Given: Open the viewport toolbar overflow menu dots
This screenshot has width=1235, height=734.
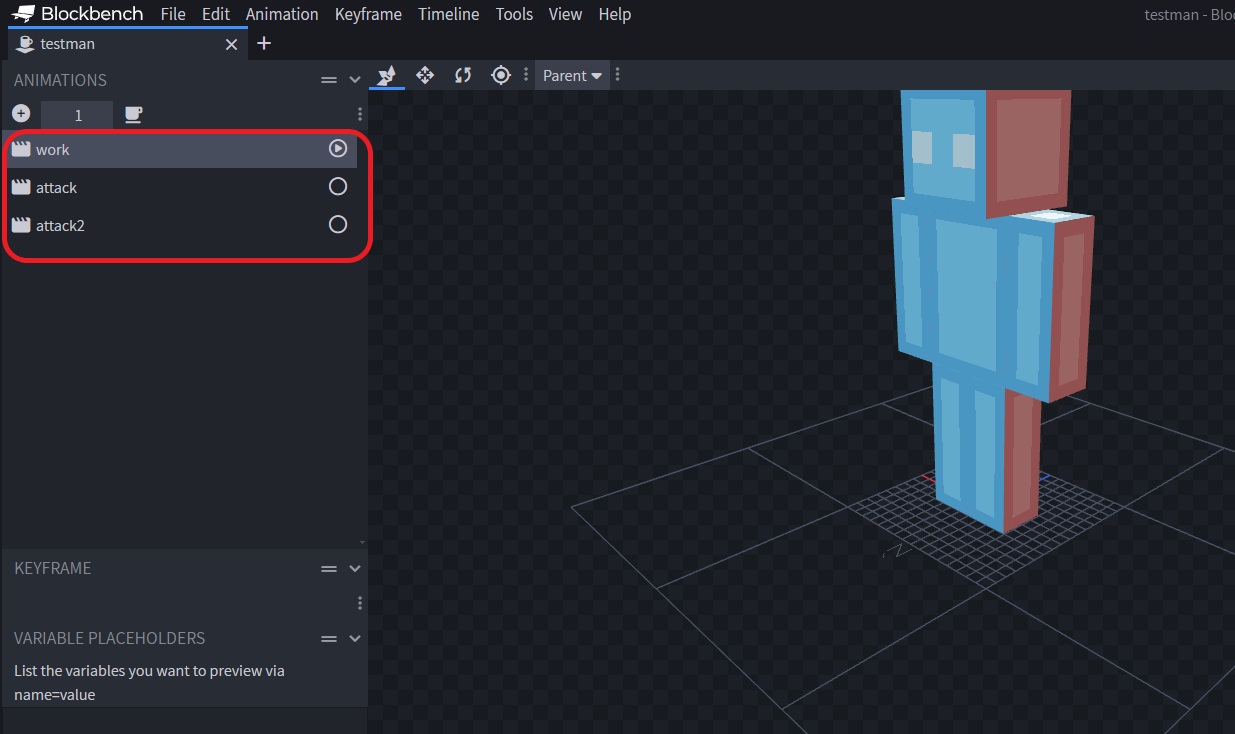Looking at the screenshot, I should click(525, 75).
